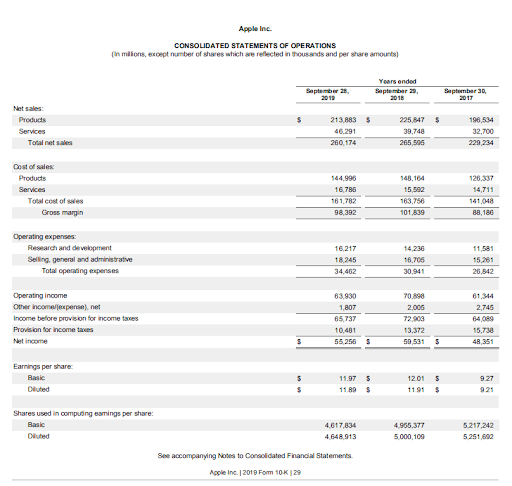Click the 'Provision for income taxes' label

coord(53,330)
